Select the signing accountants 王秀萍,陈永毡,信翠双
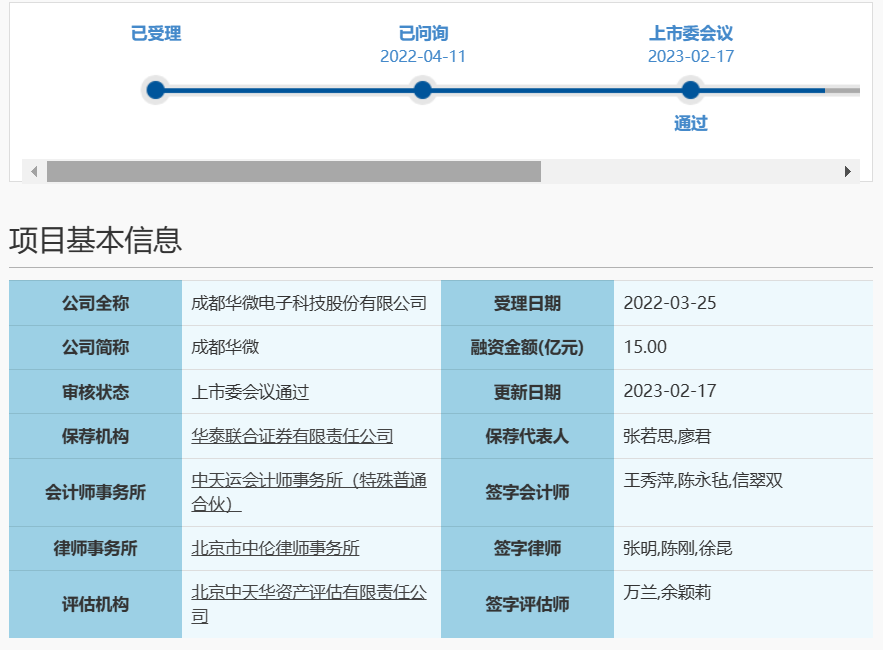The height and width of the screenshot is (650, 883). pyautogui.click(x=703, y=480)
